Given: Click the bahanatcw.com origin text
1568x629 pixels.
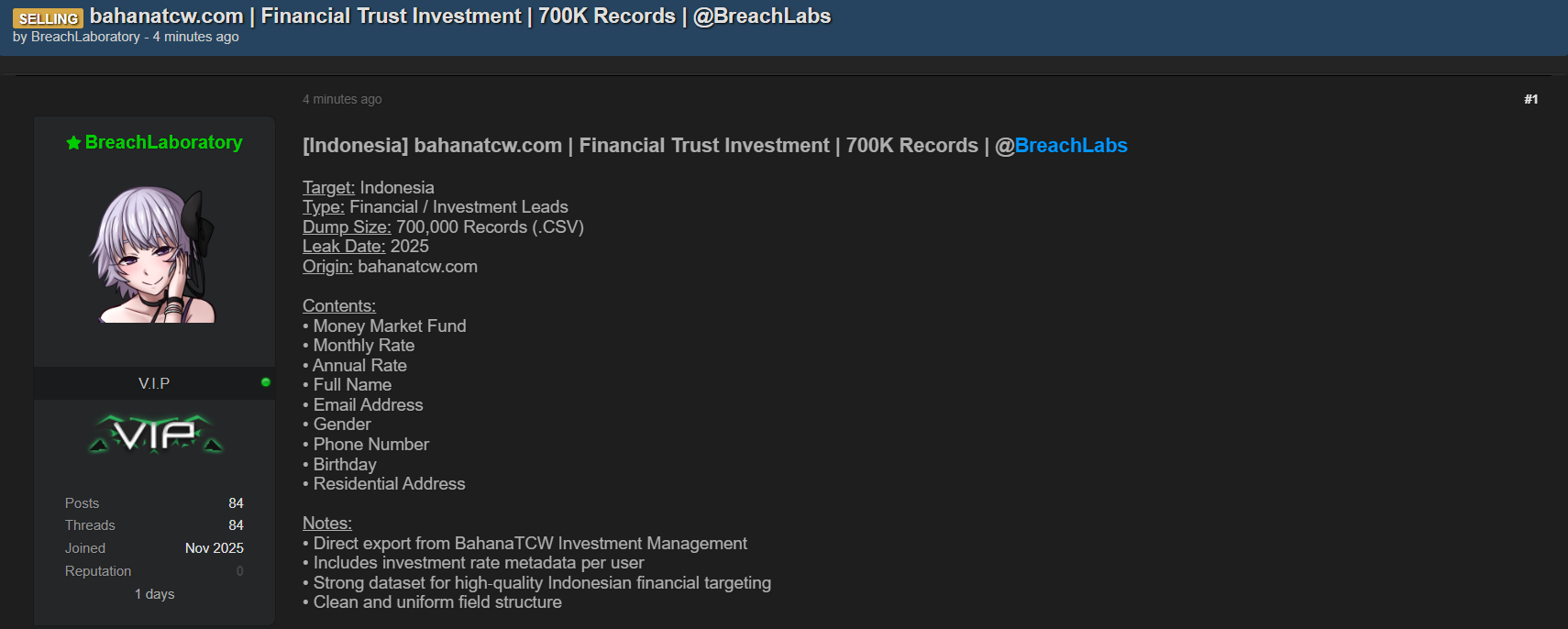Looking at the screenshot, I should pos(417,266).
